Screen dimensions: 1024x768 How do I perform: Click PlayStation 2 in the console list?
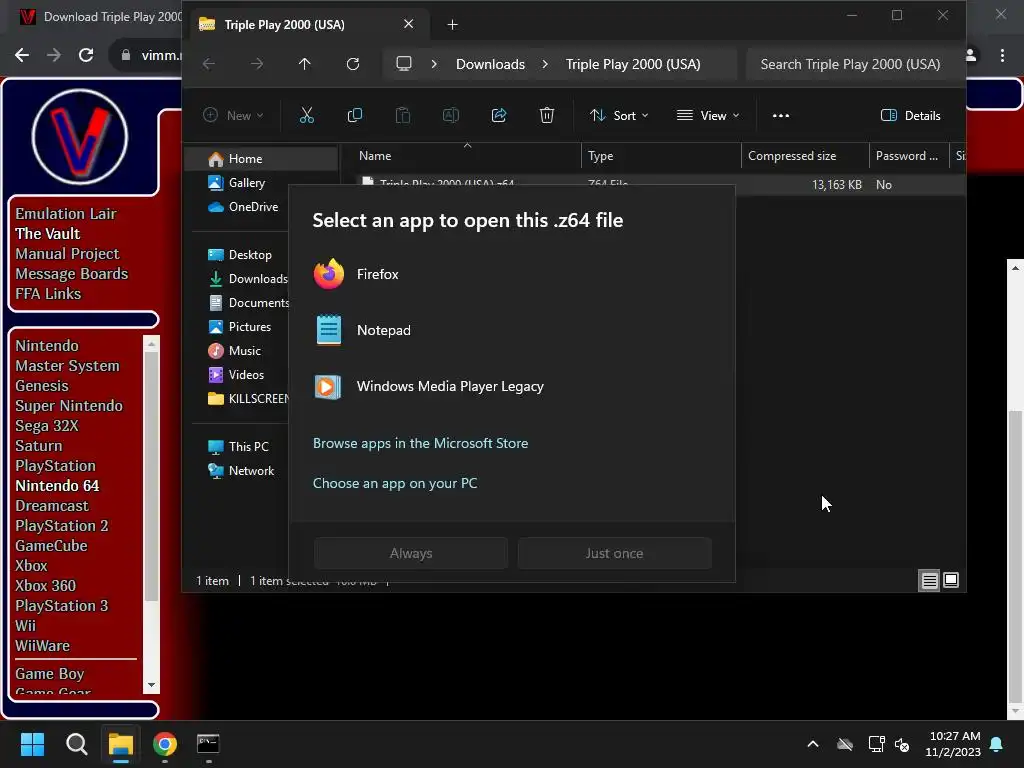tap(62, 526)
